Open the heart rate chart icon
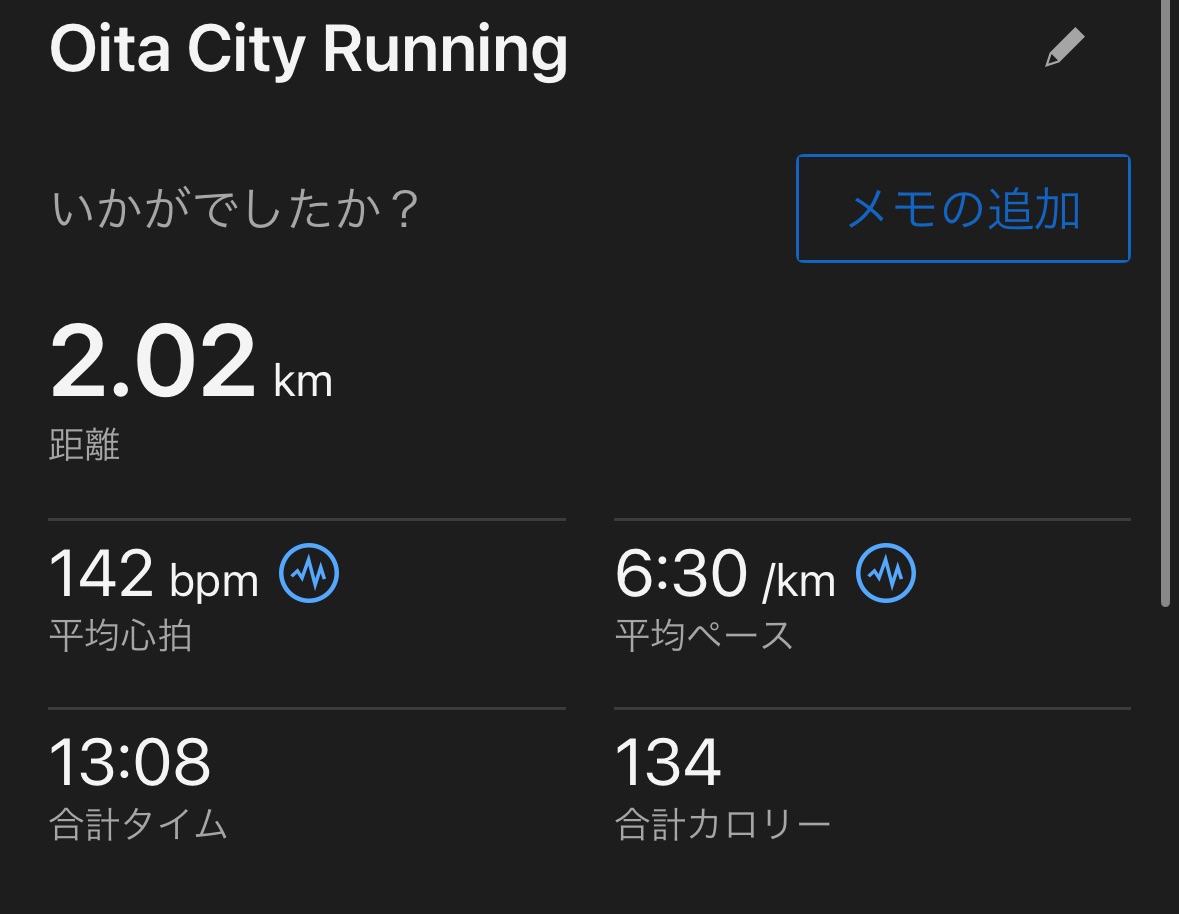Screen dimensions: 1179x914 [x=309, y=574]
